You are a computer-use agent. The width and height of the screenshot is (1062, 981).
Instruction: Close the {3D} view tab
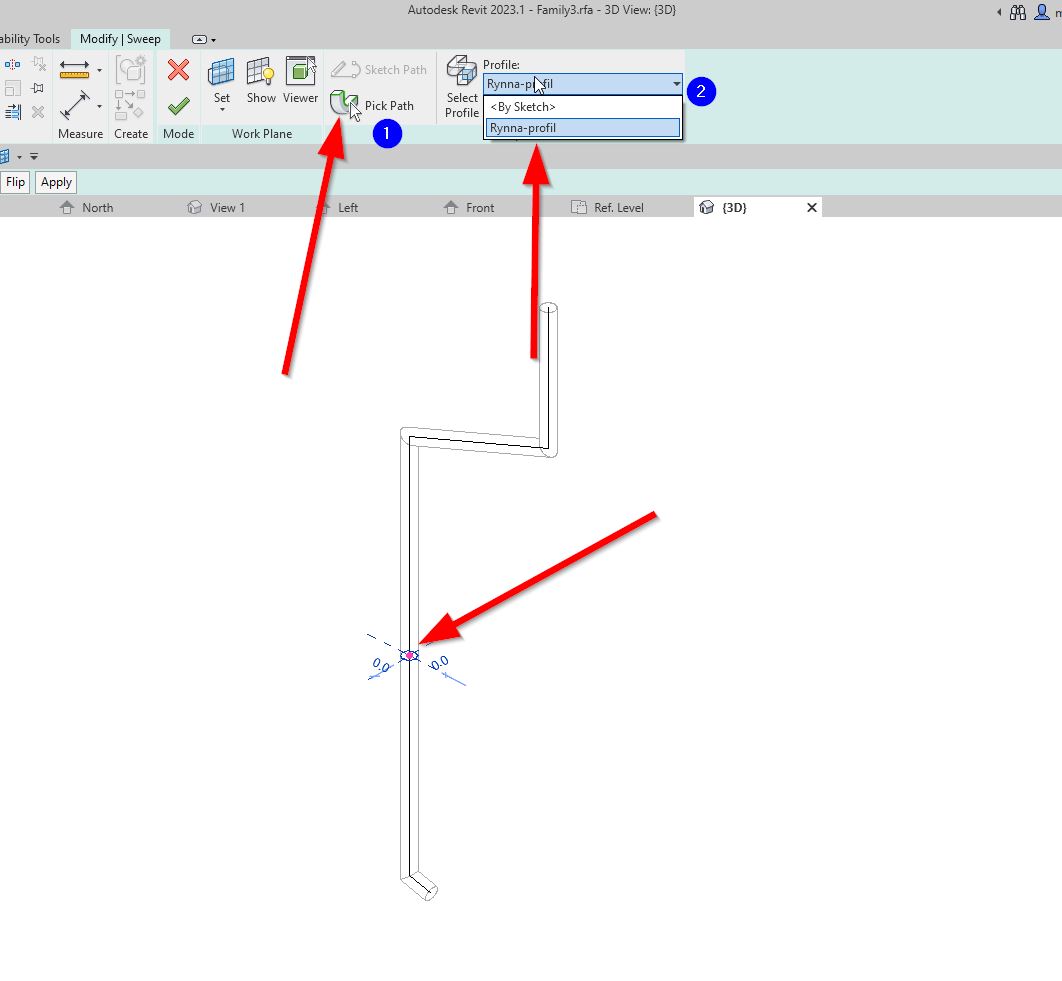pyautogui.click(x=811, y=207)
